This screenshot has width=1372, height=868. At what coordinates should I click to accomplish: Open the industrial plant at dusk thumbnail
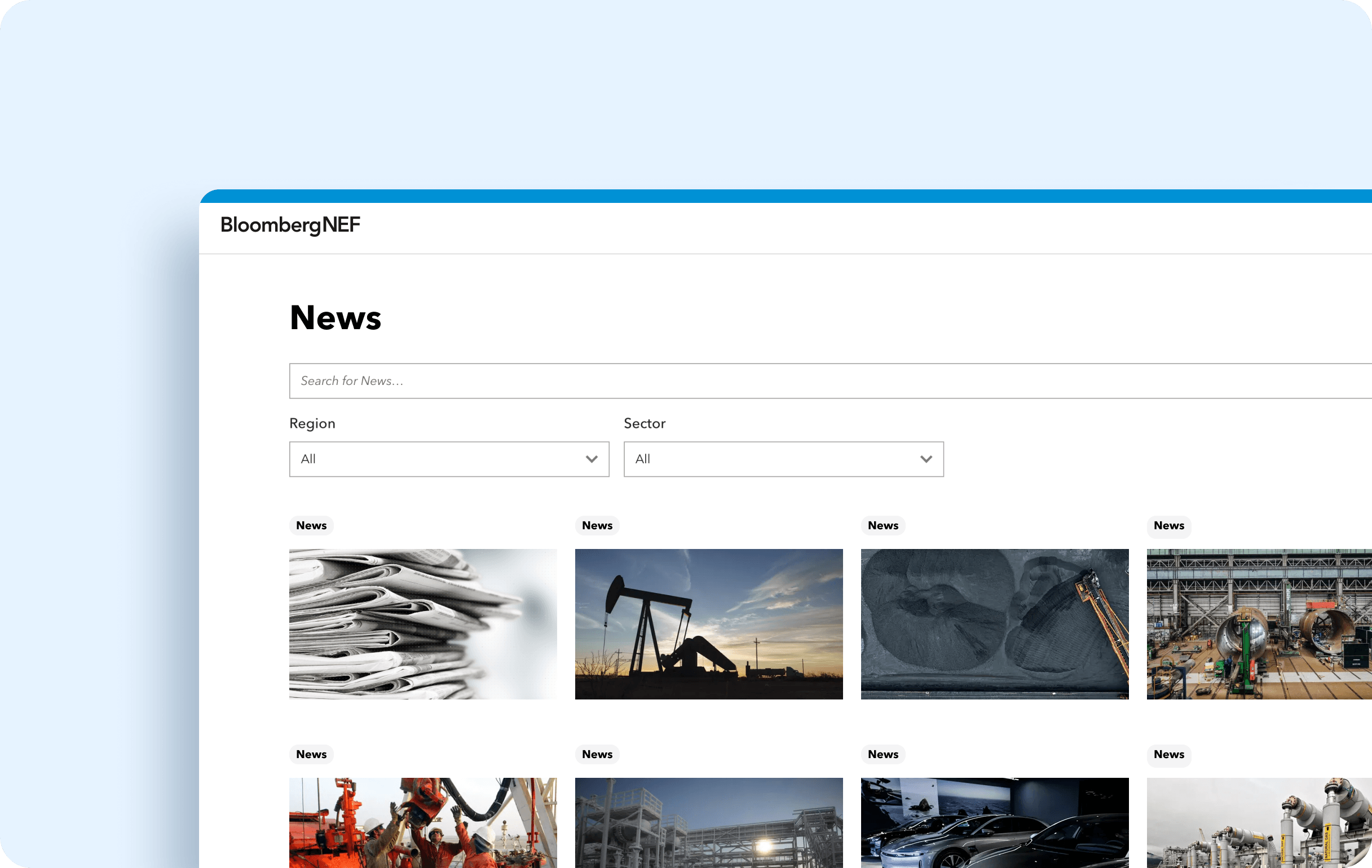[708, 822]
